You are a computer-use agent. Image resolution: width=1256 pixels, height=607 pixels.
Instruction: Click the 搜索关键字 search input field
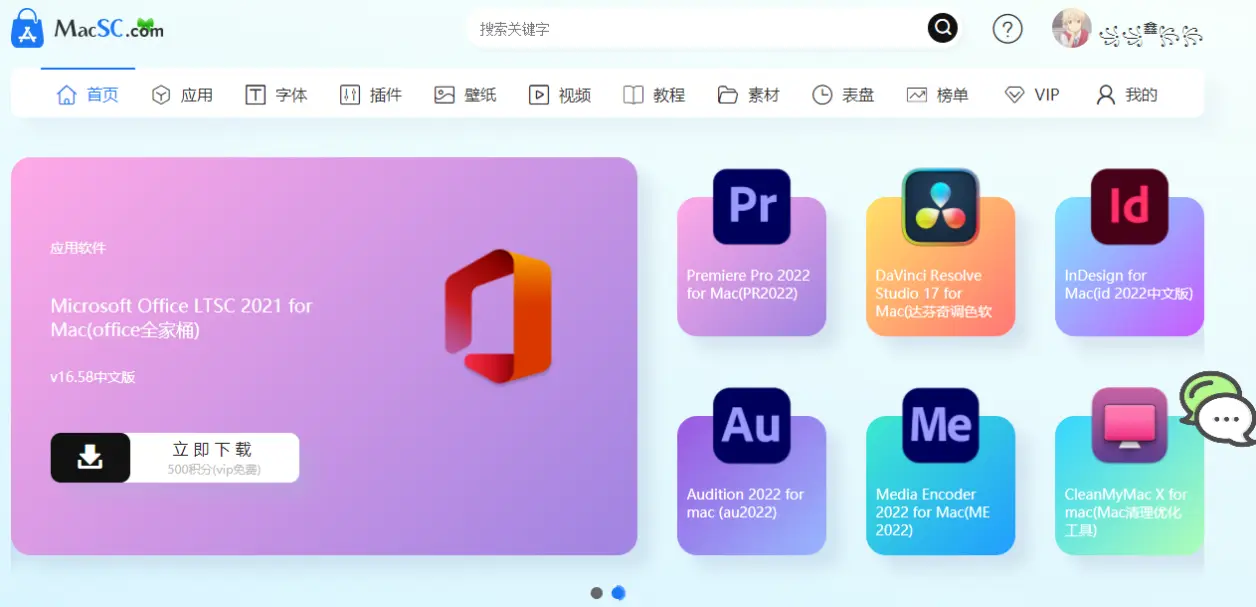695,29
